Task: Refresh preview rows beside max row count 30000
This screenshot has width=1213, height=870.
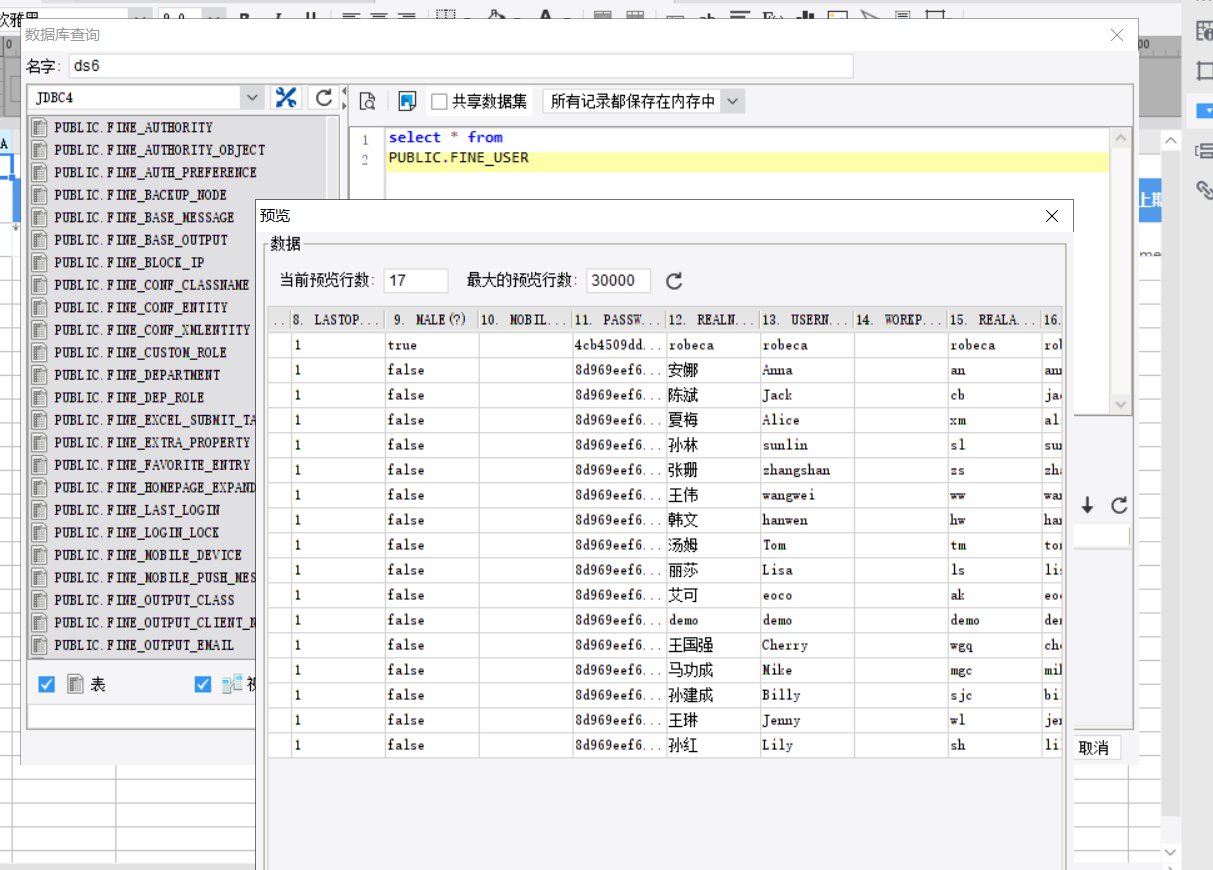Action: pyautogui.click(x=674, y=281)
